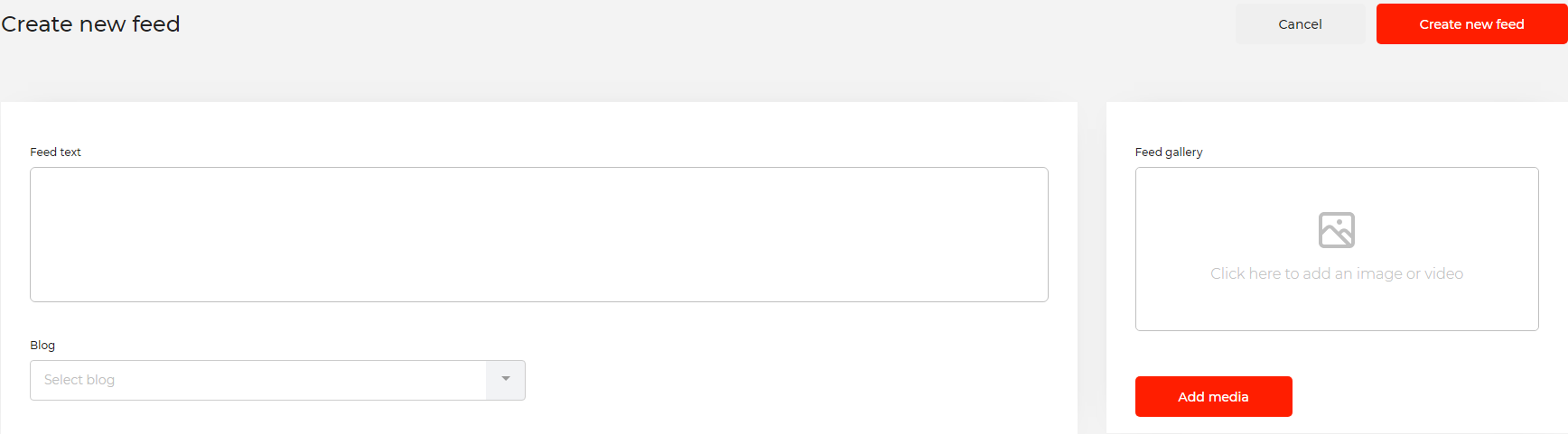Click the Feed gallery label
The image size is (1568, 434).
tap(1168, 152)
